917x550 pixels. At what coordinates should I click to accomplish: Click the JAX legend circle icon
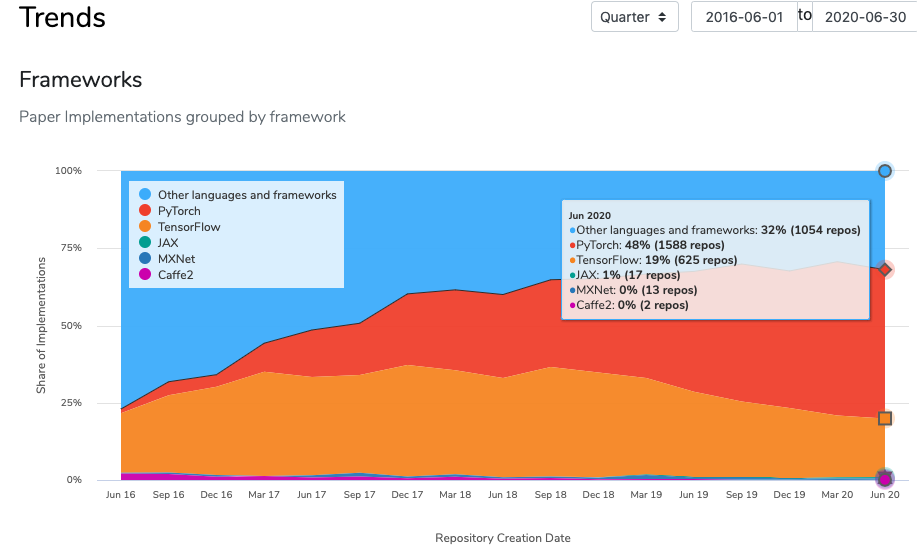(x=145, y=242)
